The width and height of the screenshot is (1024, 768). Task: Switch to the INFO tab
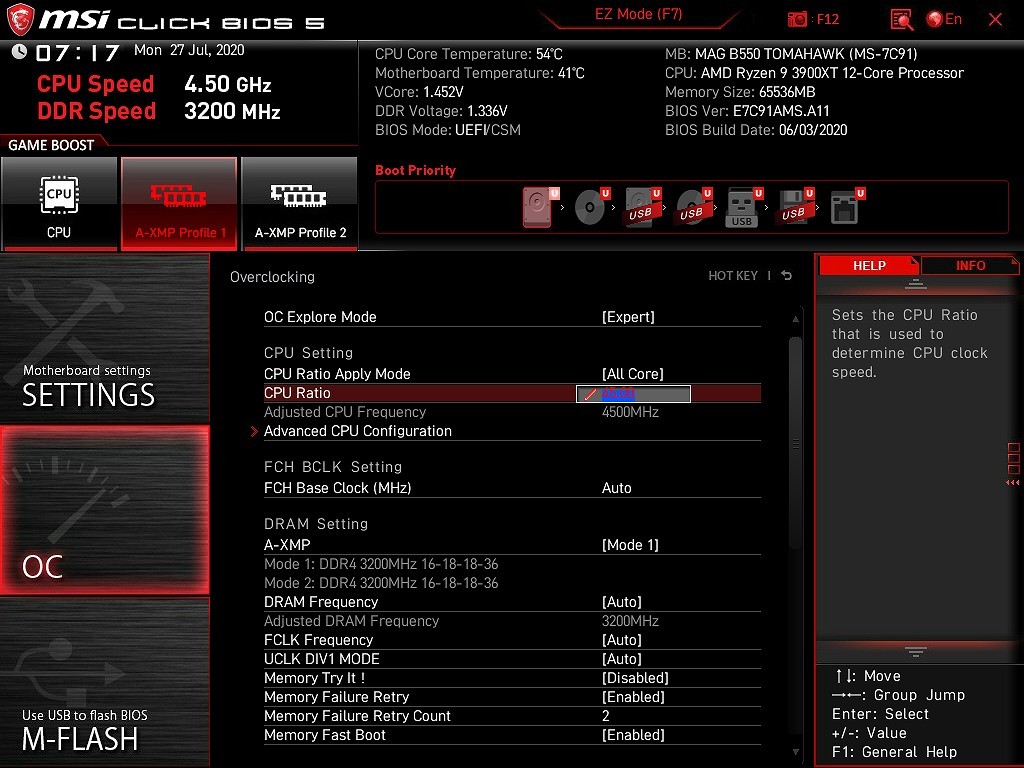click(969, 265)
